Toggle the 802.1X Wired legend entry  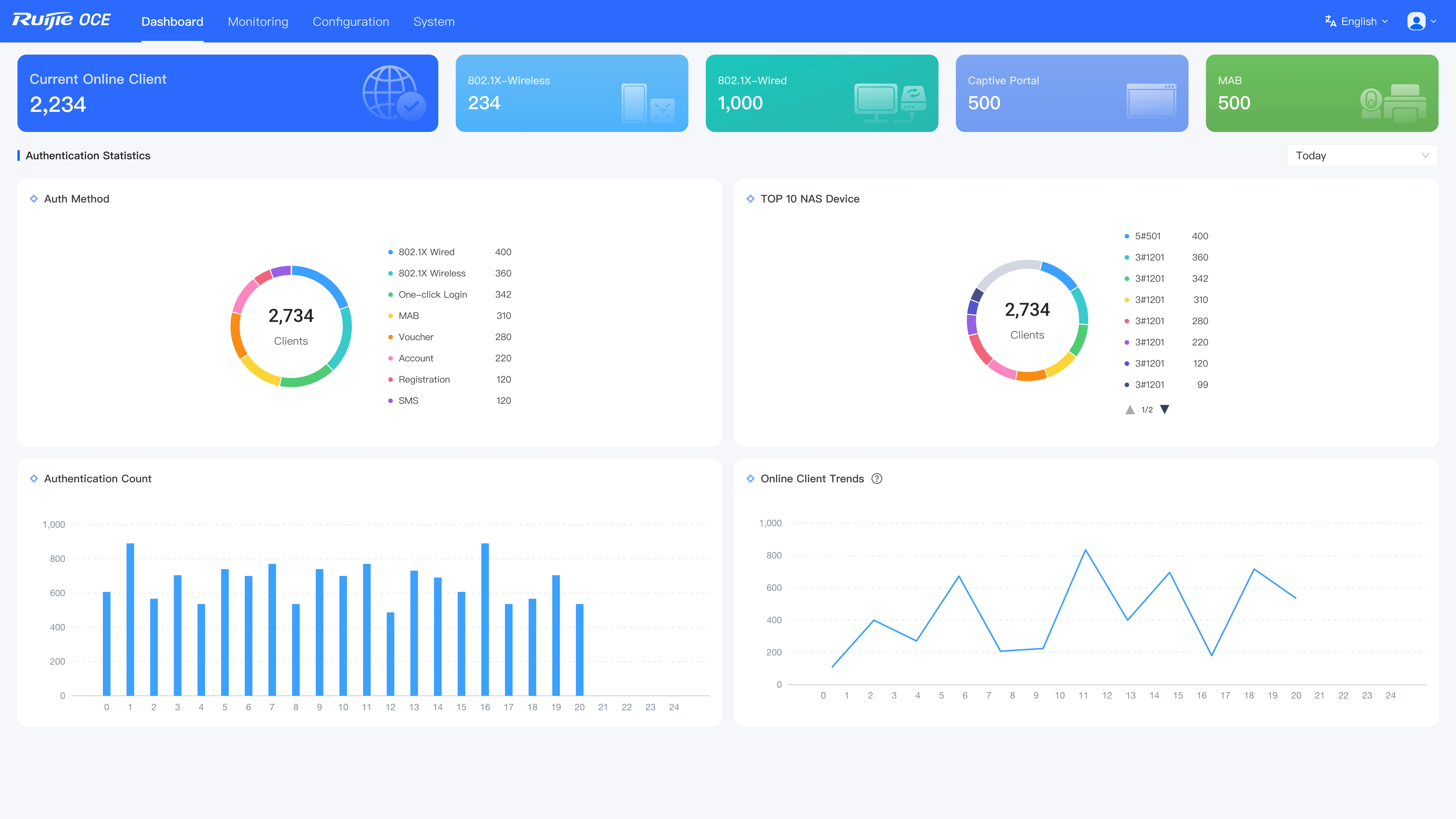click(449, 252)
